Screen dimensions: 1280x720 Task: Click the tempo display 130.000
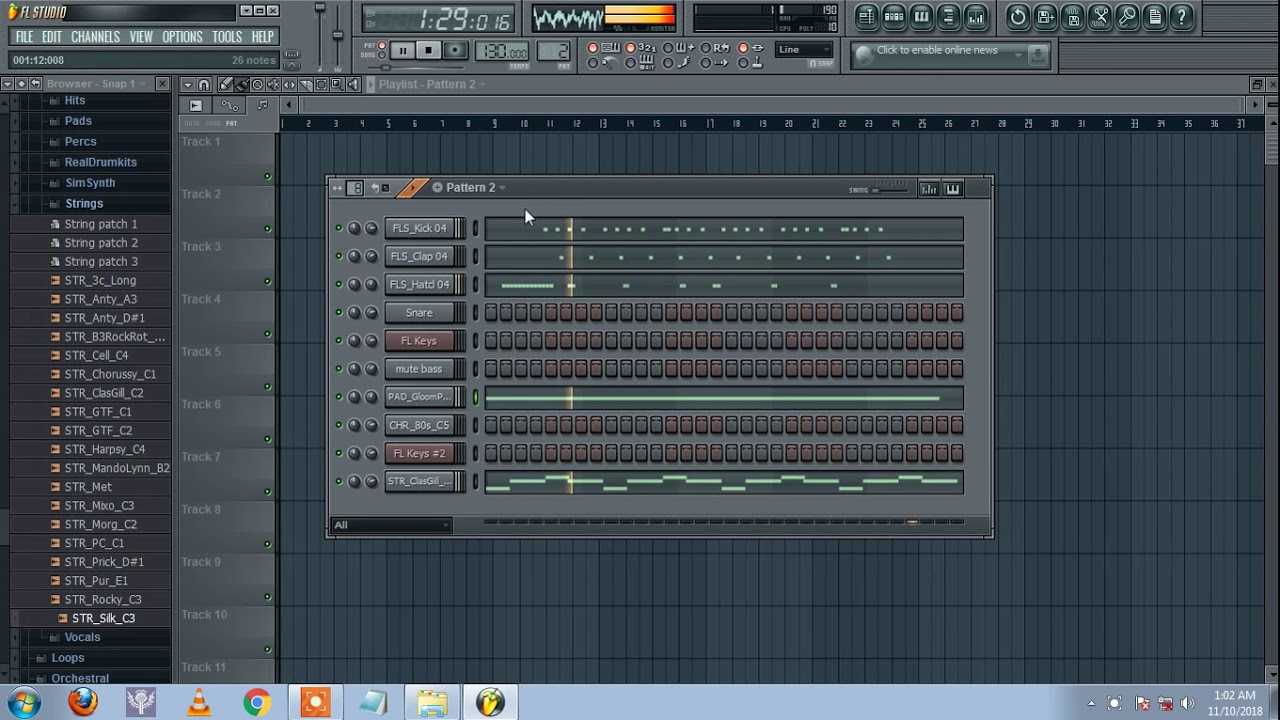pyautogui.click(x=503, y=51)
